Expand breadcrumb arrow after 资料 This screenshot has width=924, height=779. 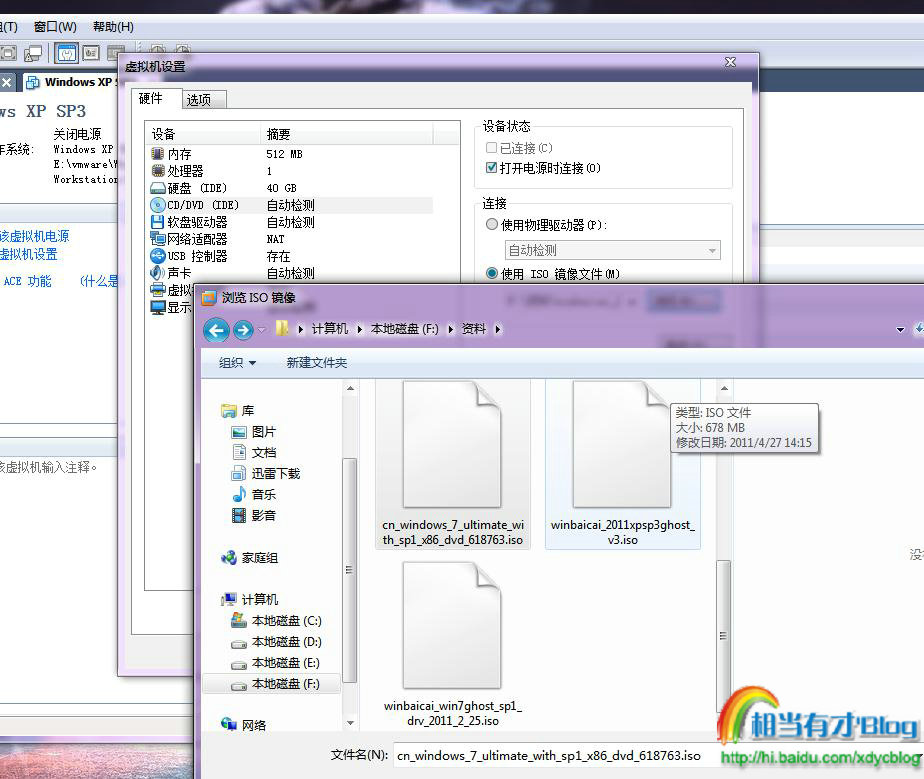tap(497, 329)
